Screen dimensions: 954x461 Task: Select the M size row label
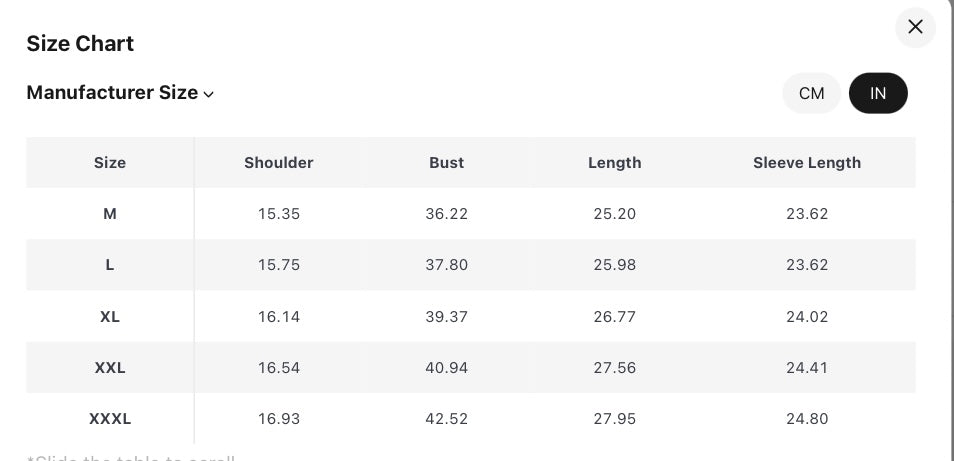(110, 213)
